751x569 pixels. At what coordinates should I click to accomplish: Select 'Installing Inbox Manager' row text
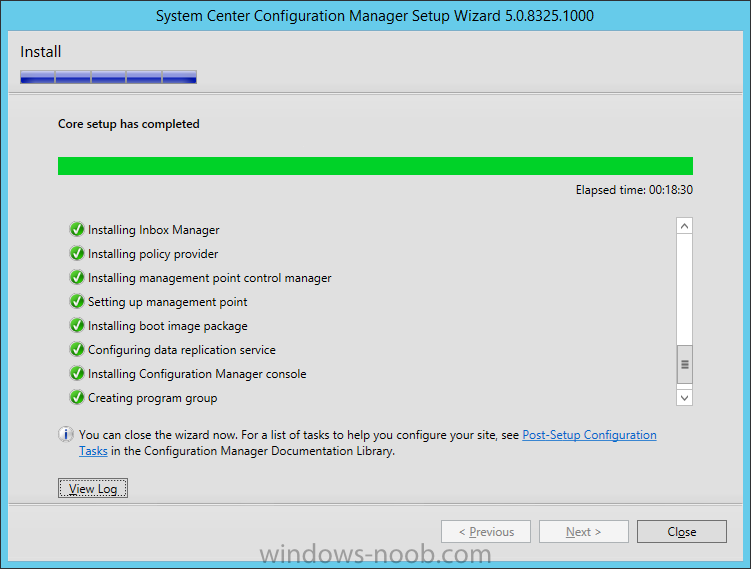(x=153, y=230)
